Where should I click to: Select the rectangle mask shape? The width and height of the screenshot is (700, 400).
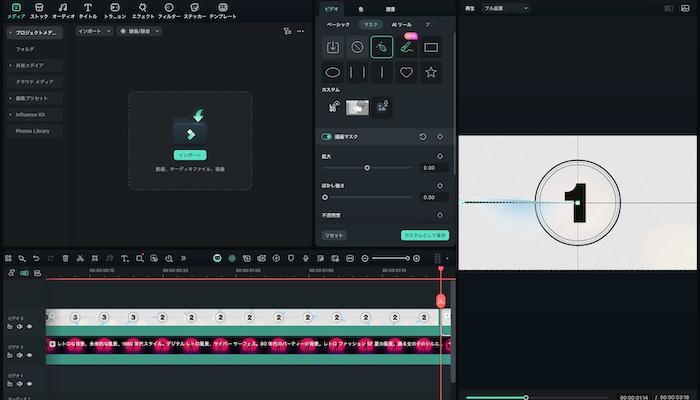(x=431, y=47)
